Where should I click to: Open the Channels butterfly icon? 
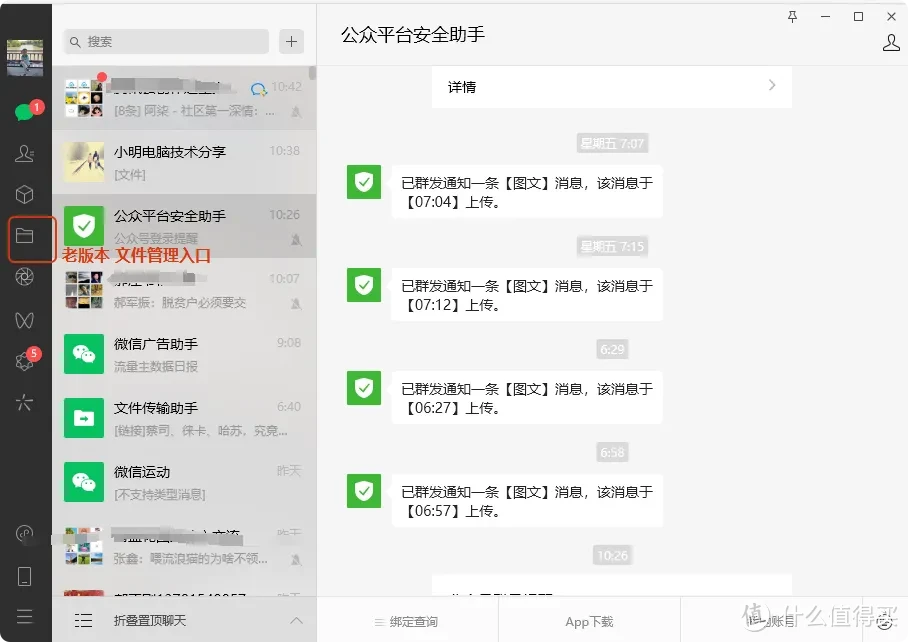pyautogui.click(x=24, y=320)
